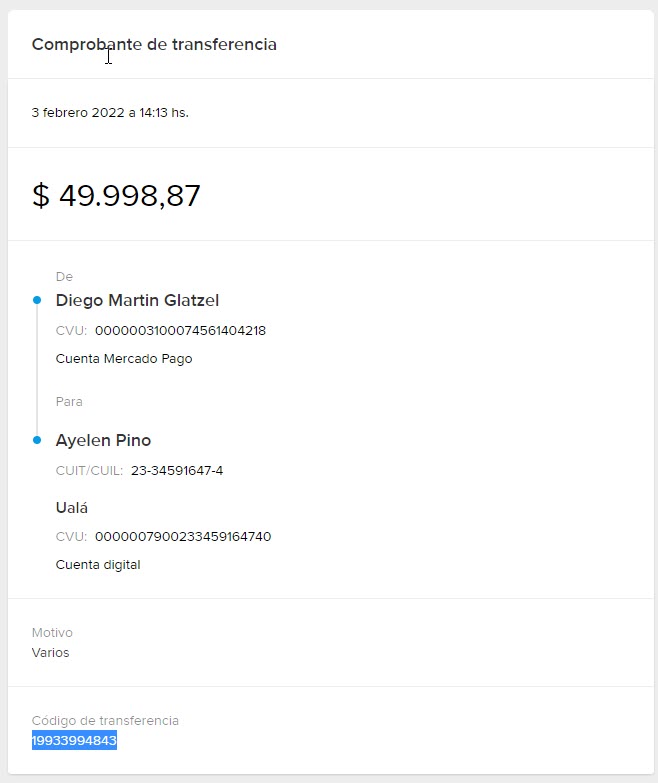Click the "Para" label above the recipient

pos(69,402)
